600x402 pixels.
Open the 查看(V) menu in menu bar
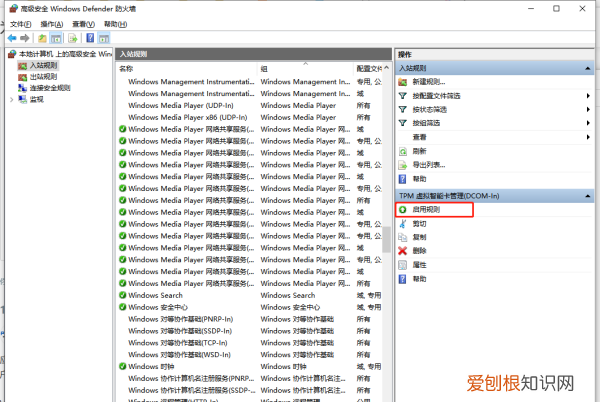pos(83,24)
